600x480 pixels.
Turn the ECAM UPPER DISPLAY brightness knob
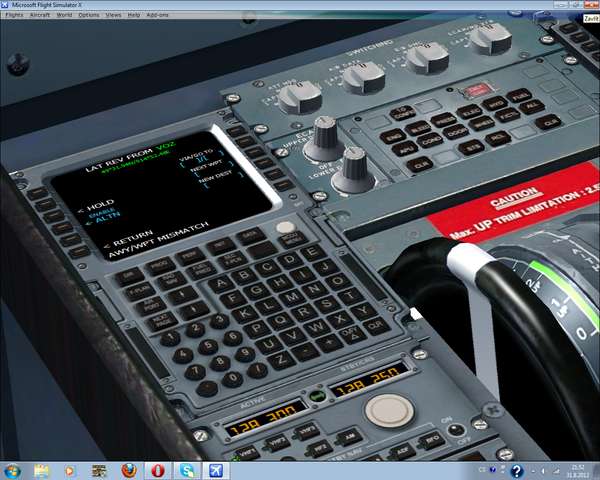pyautogui.click(x=324, y=139)
